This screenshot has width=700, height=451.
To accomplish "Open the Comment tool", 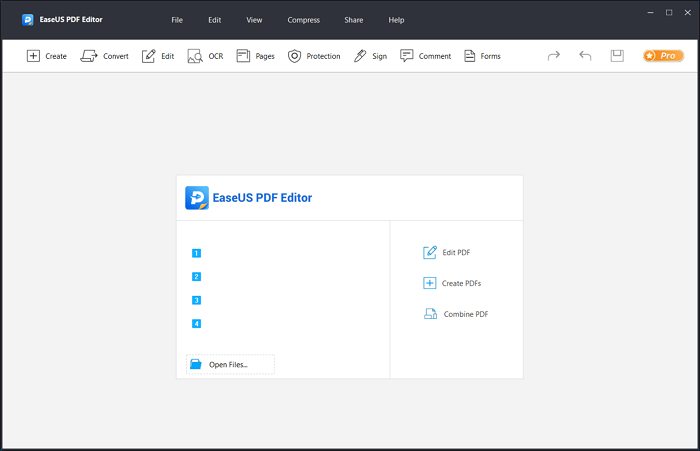I will click(425, 56).
